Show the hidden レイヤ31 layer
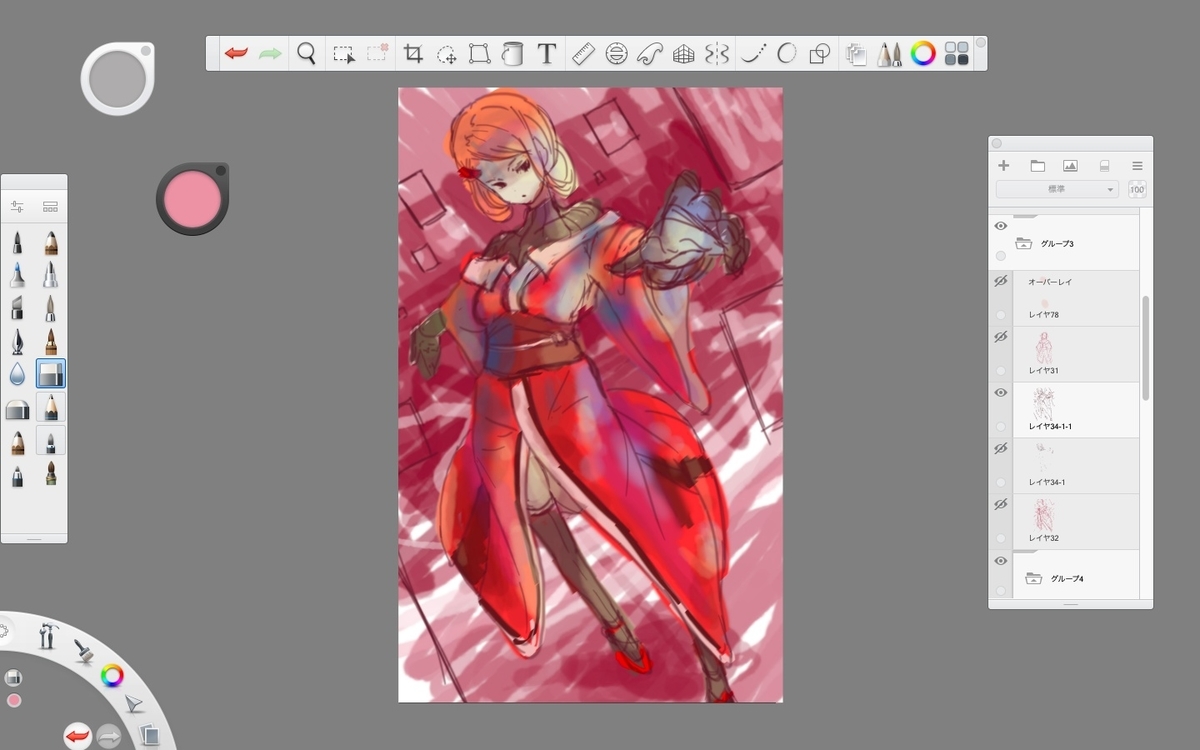The image size is (1200, 750). pos(1001,338)
